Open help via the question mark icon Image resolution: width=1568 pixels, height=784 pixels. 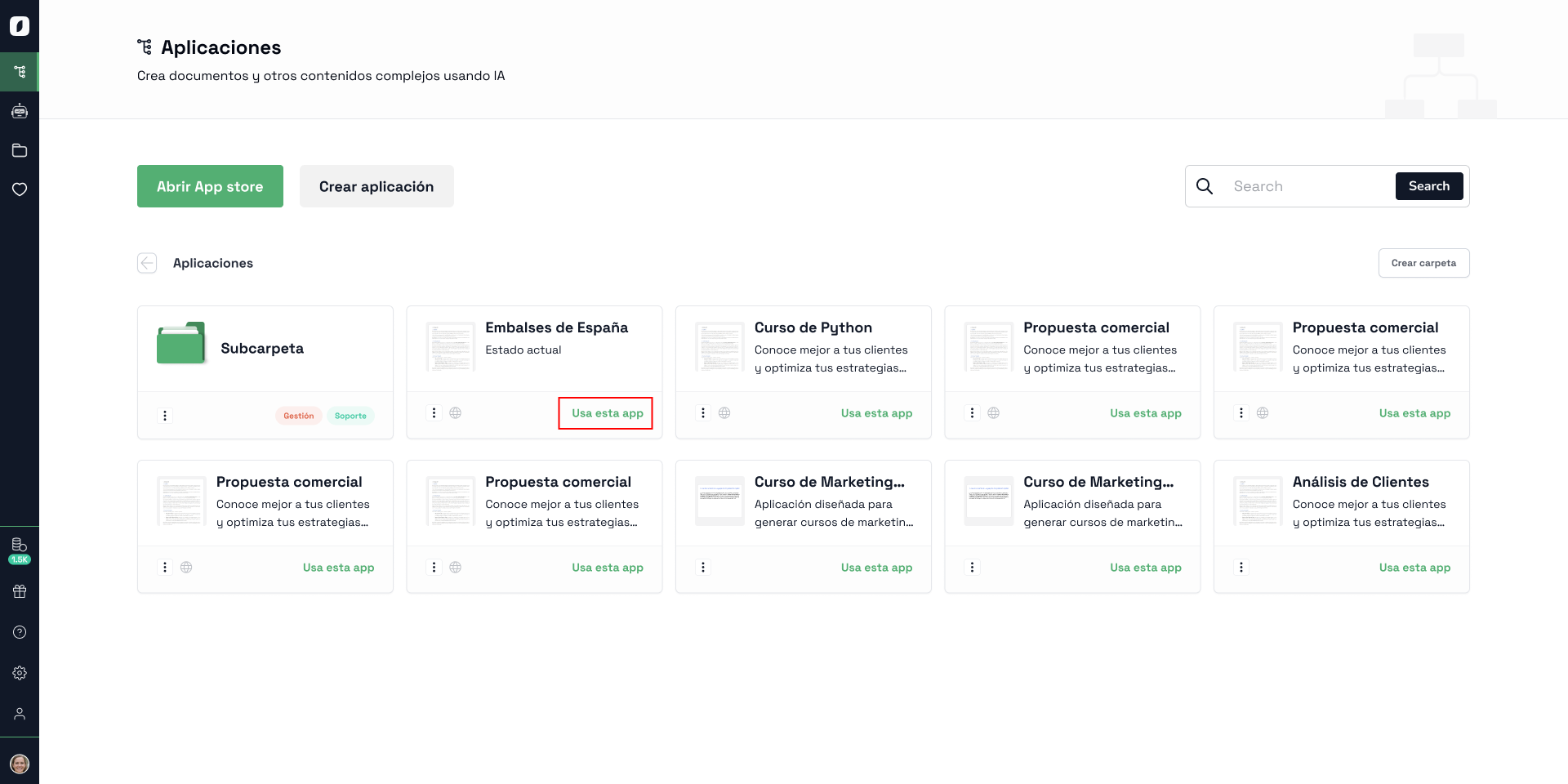(x=20, y=632)
